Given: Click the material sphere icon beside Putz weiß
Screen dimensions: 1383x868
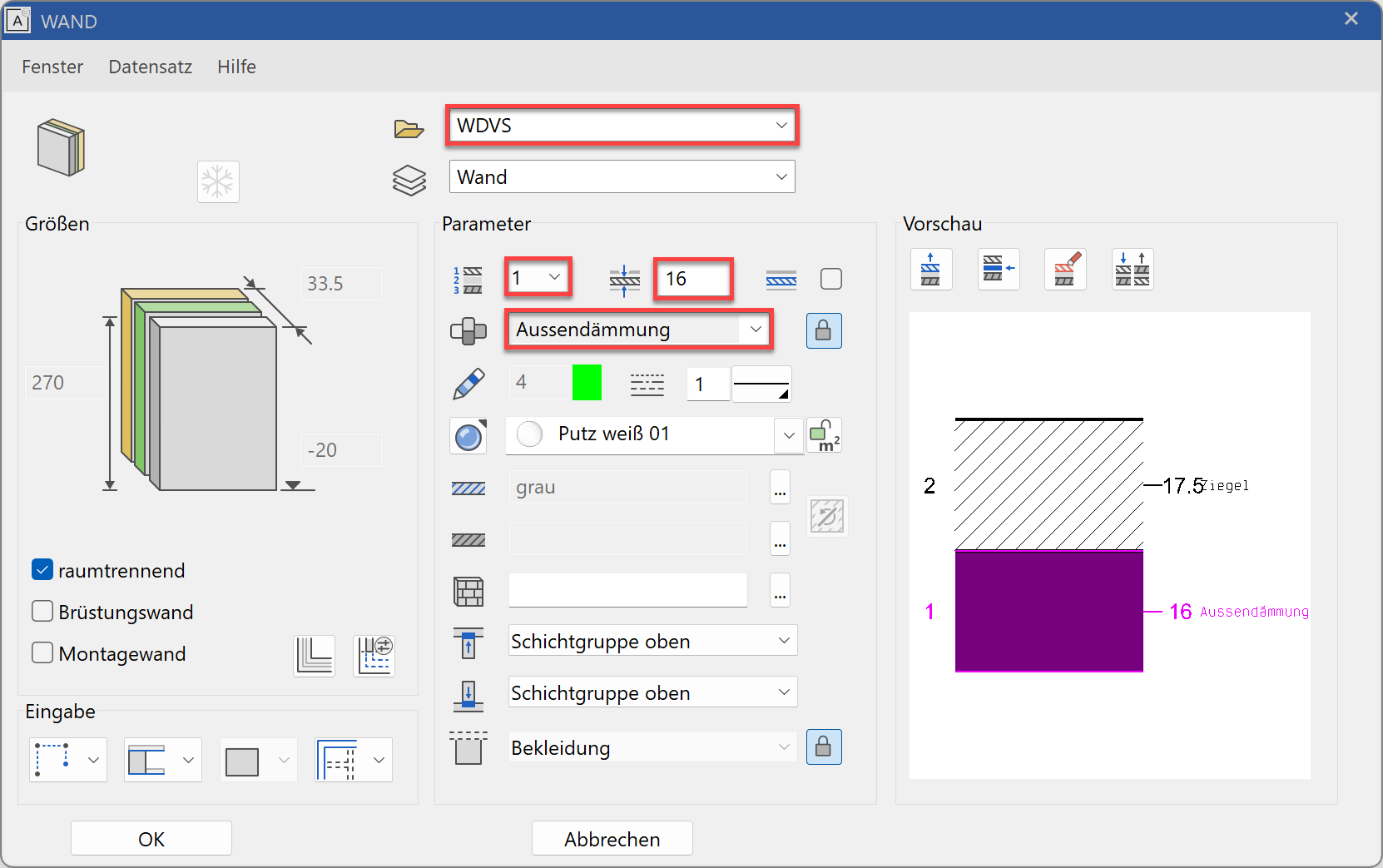Looking at the screenshot, I should tap(468, 435).
